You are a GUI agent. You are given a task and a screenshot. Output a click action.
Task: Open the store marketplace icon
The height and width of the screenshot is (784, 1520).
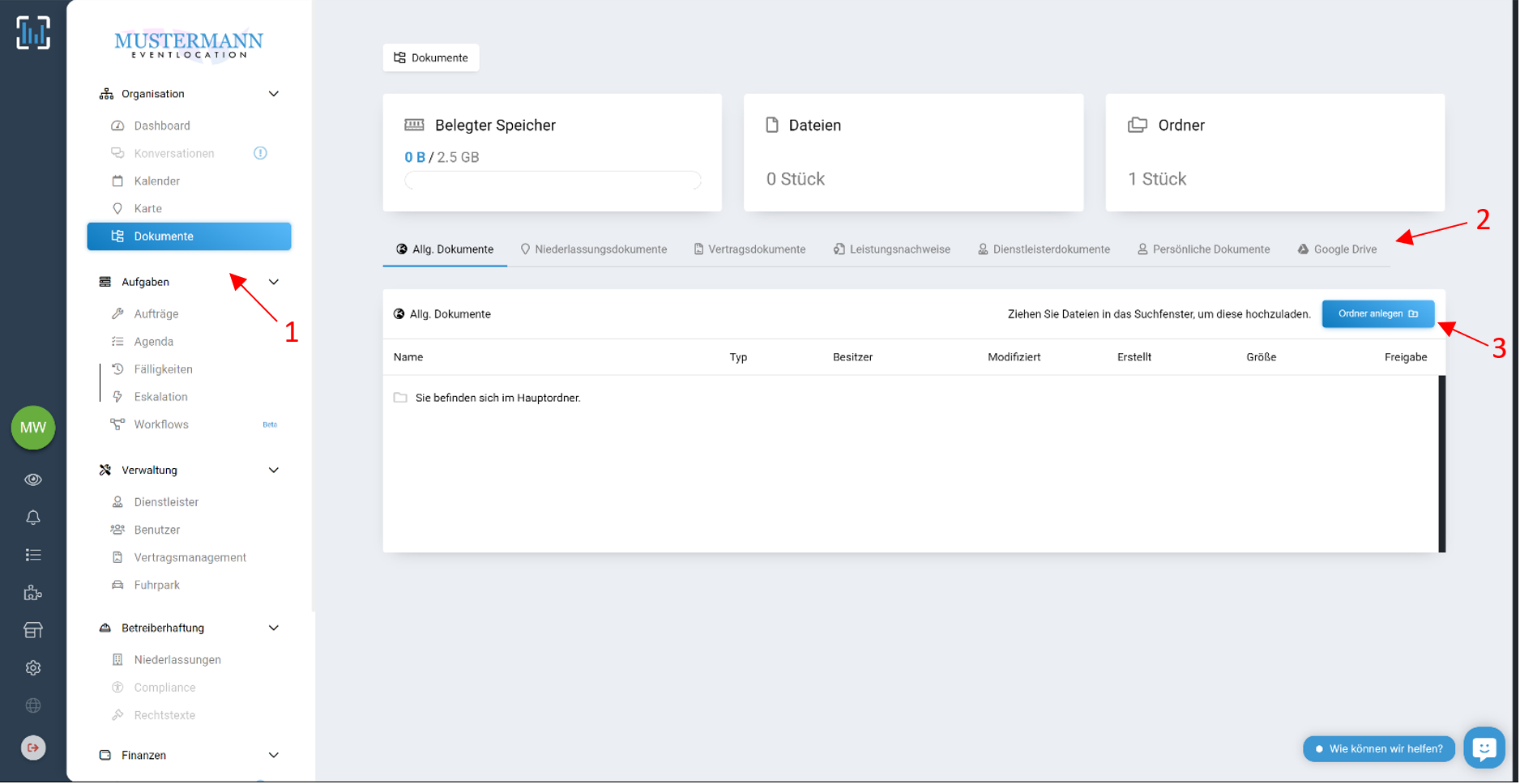[33, 630]
